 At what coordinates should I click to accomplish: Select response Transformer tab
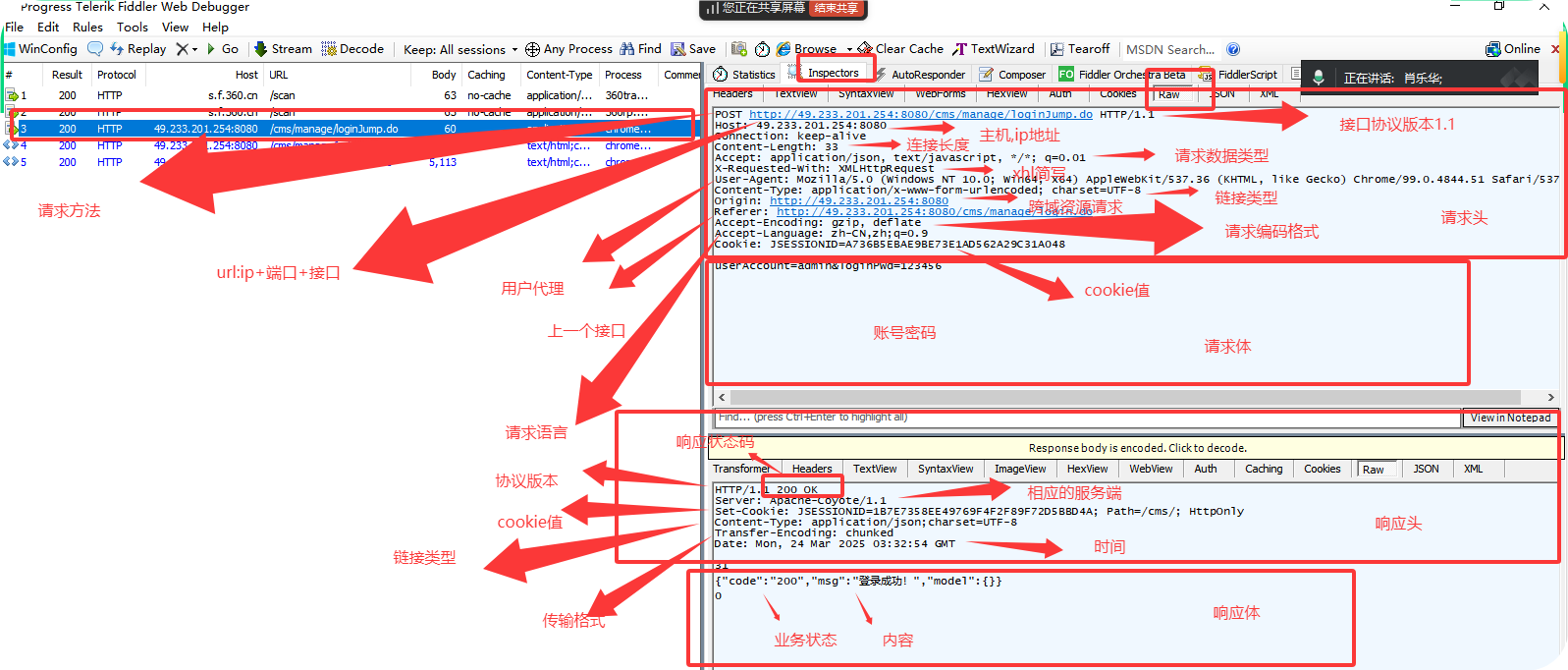click(741, 470)
